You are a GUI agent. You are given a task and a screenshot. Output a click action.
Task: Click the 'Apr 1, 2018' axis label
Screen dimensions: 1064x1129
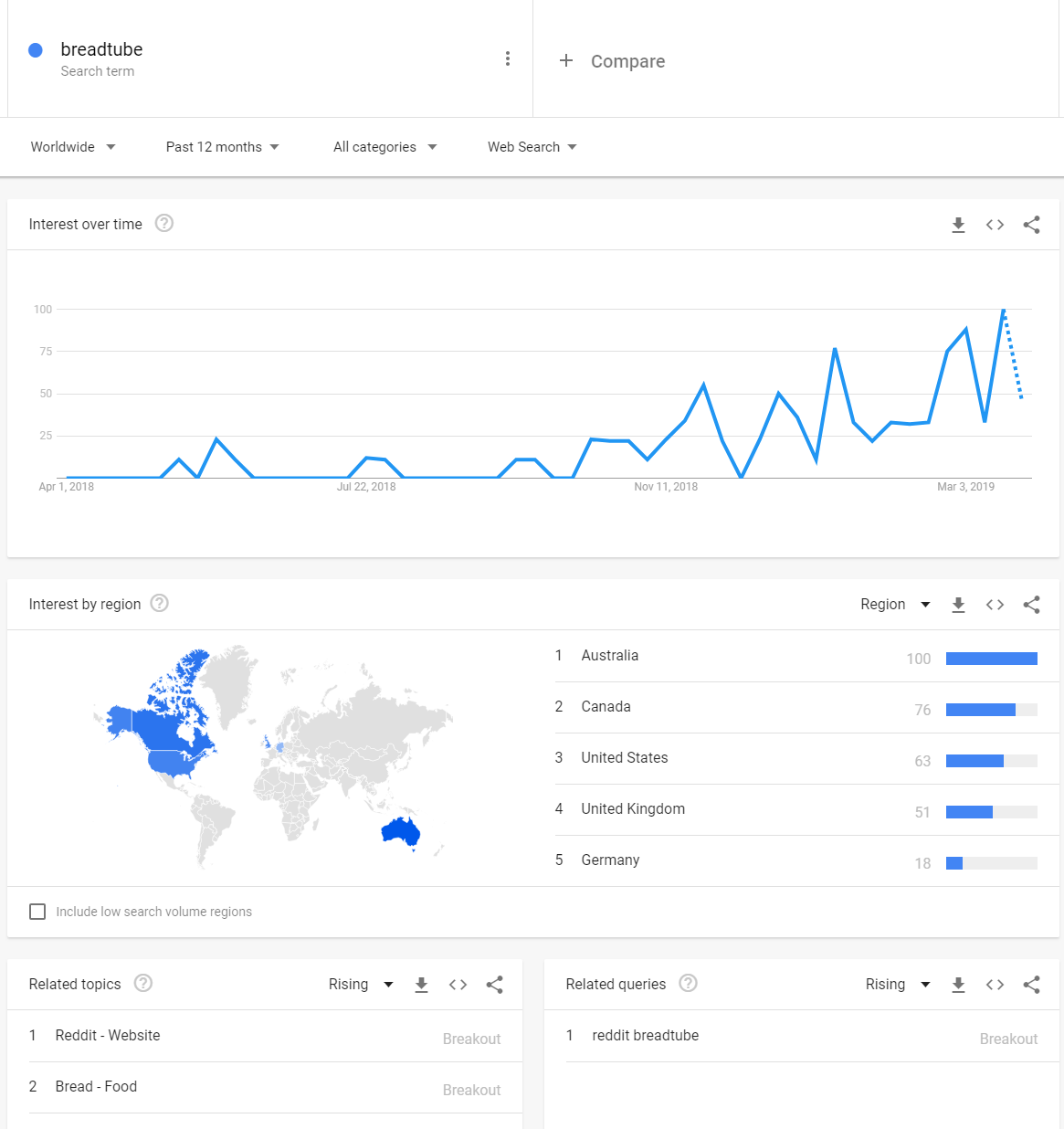67,487
